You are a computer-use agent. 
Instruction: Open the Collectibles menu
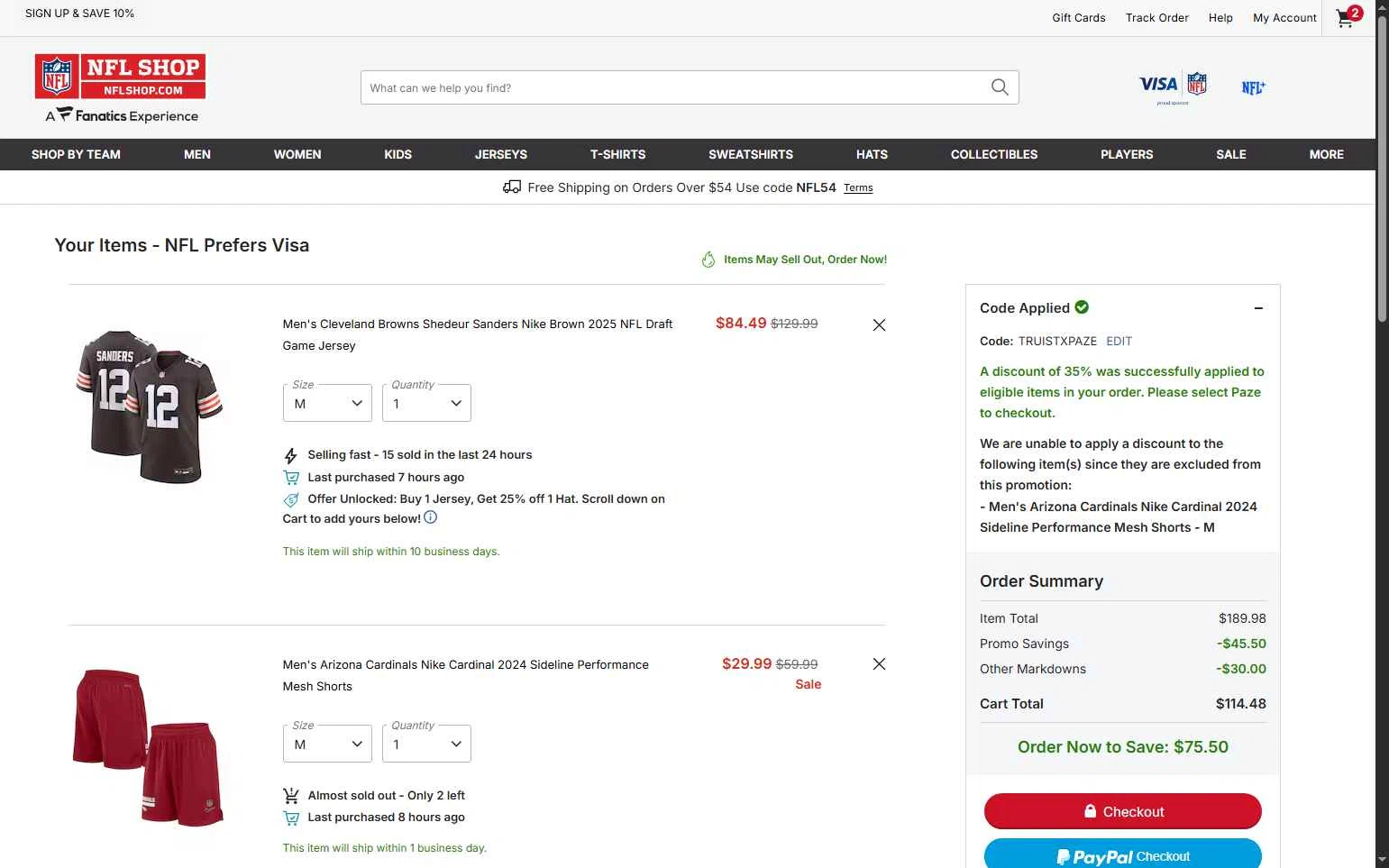(x=994, y=154)
